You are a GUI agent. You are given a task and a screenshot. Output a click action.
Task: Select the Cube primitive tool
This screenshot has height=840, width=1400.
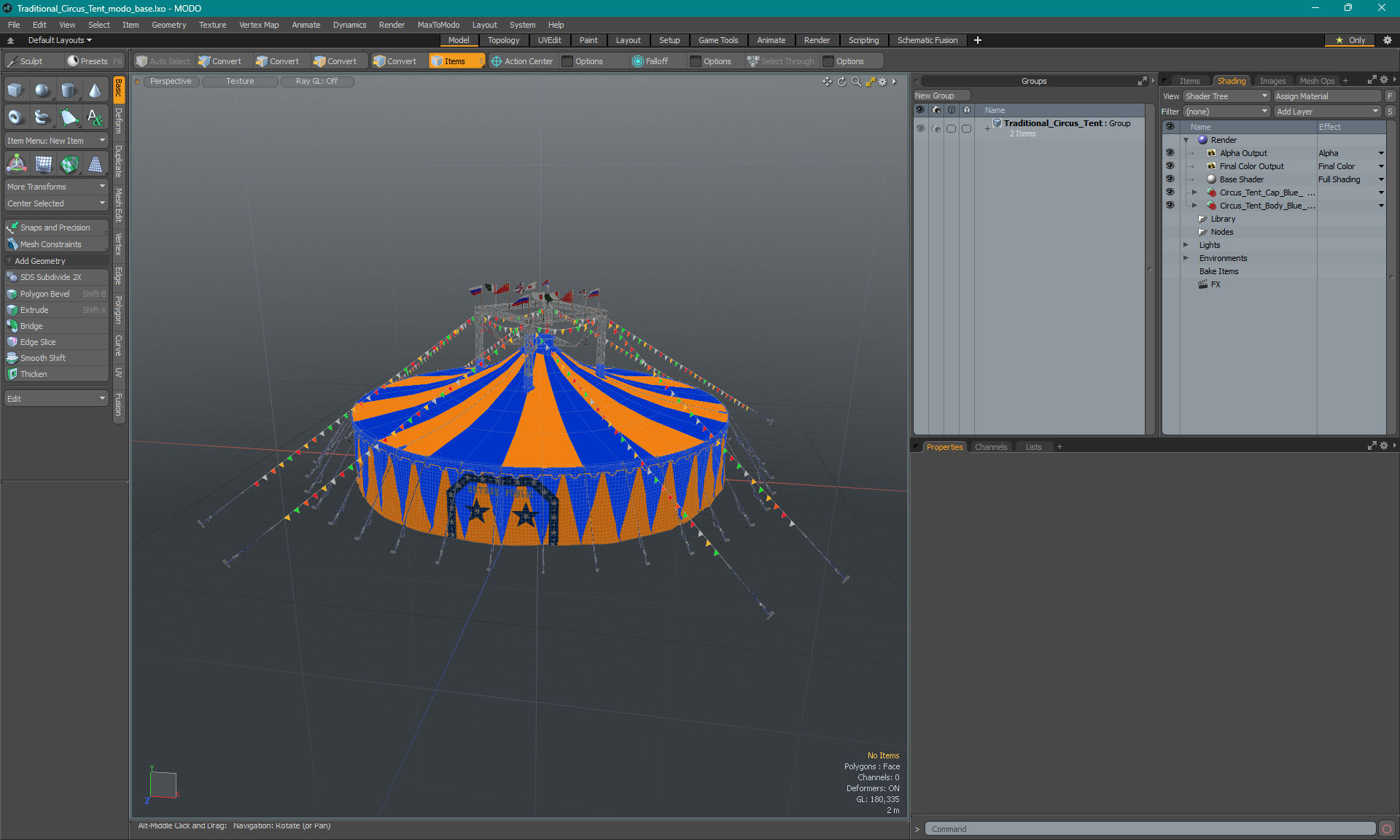15,90
